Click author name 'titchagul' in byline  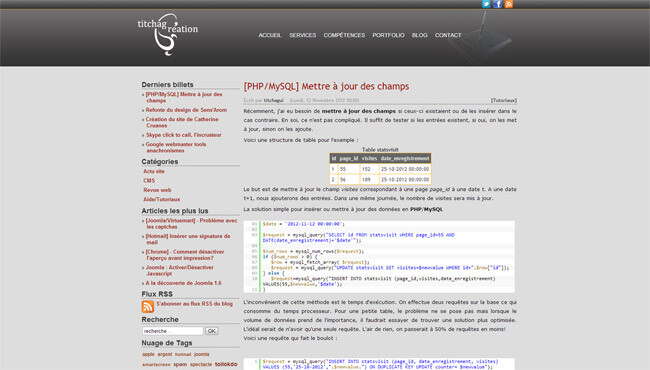[274, 100]
